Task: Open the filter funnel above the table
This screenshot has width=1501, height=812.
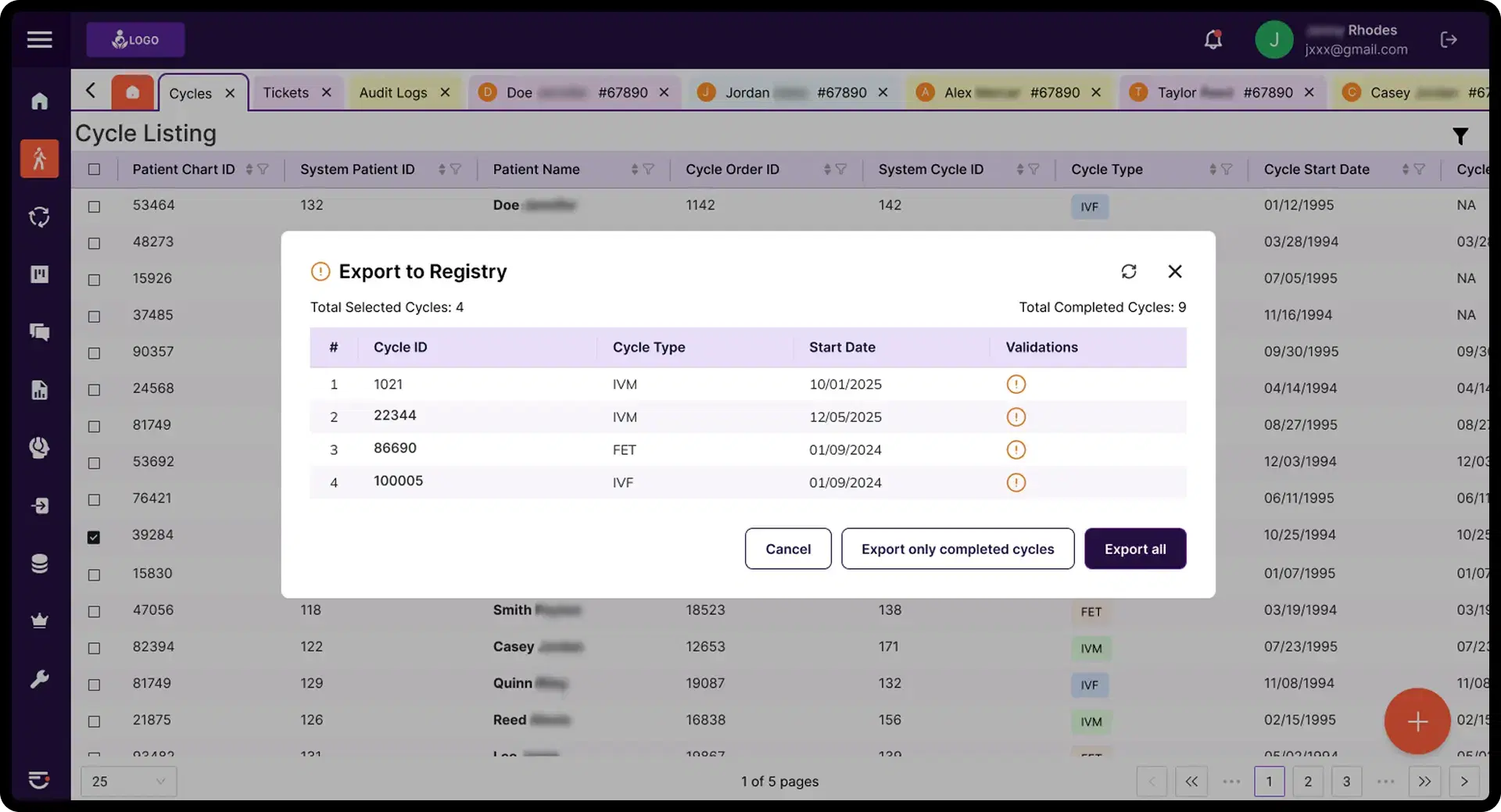Action: point(1460,135)
